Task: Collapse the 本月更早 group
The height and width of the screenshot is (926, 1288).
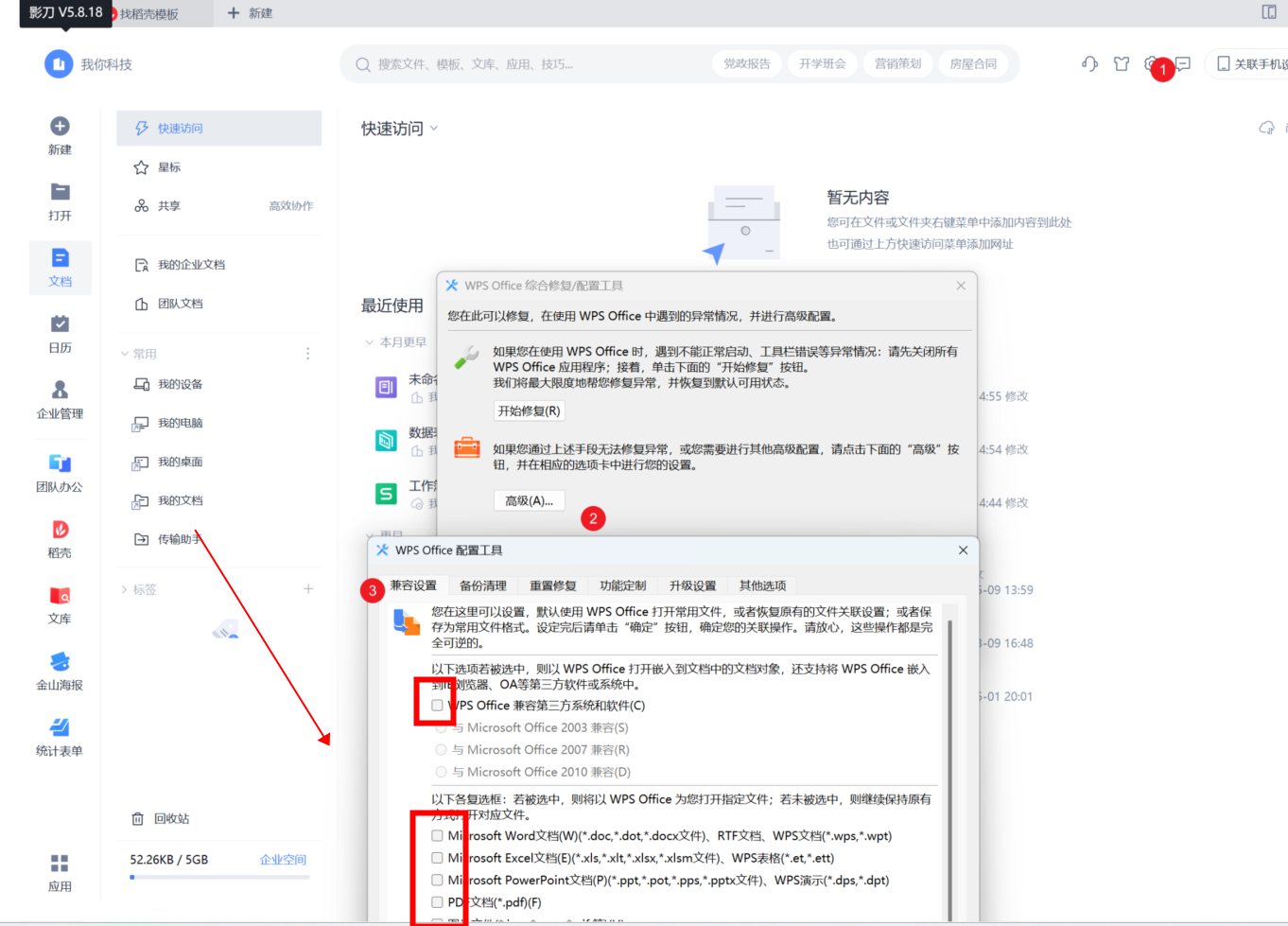Action: [370, 342]
